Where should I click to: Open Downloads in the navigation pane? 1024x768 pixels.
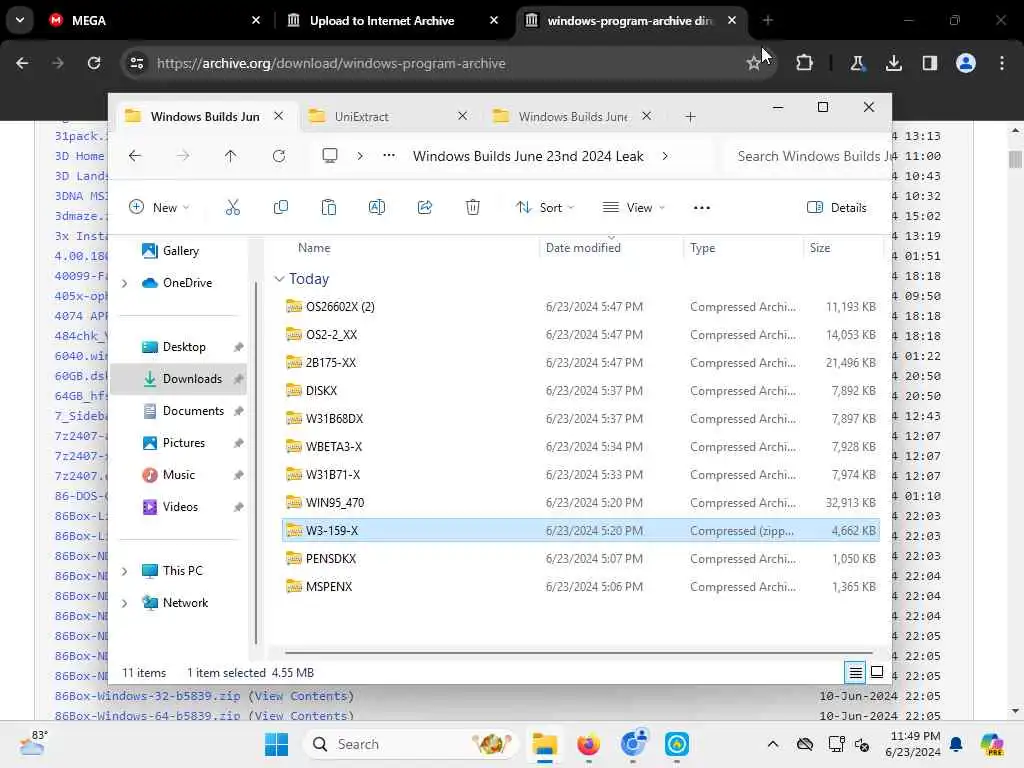179,379
